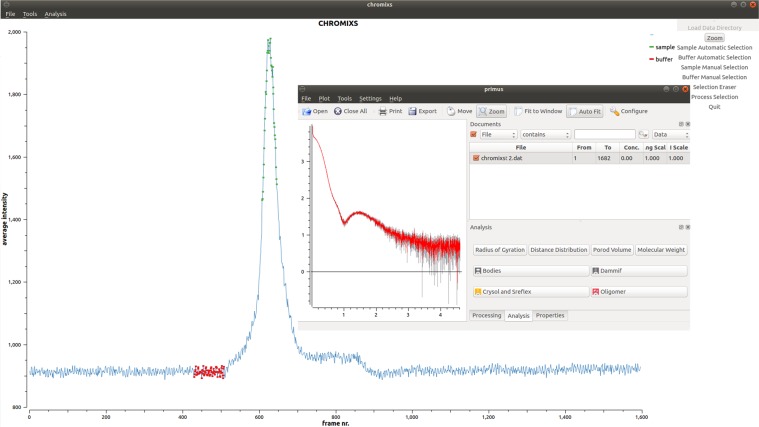This screenshot has width=759, height=427.
Task: Click the I Scale column header
Action: 679,148
